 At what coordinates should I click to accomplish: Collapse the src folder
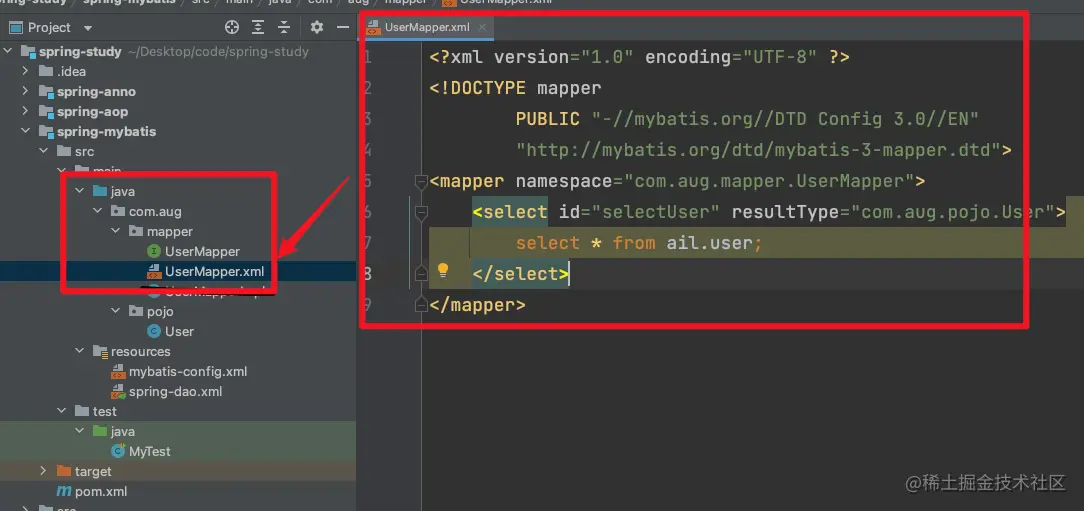[44, 151]
